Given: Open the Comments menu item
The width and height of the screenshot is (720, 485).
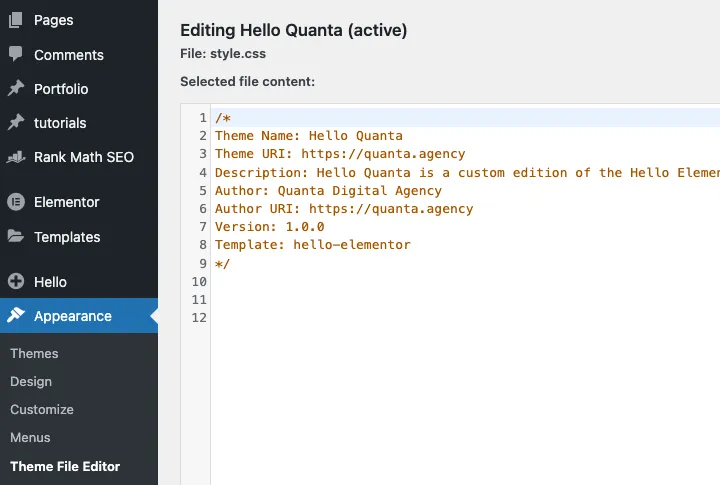Looking at the screenshot, I should [x=68, y=55].
